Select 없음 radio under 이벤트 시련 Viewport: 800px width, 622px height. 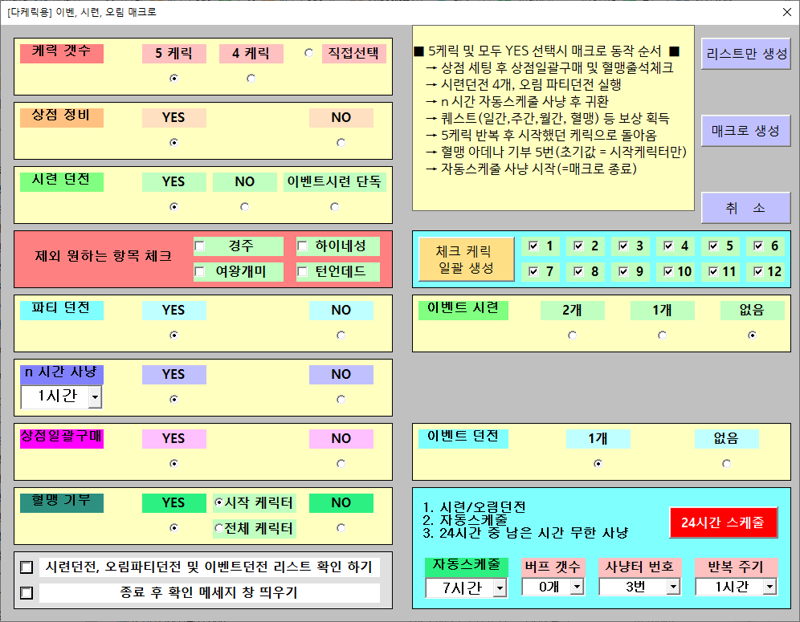(752, 335)
